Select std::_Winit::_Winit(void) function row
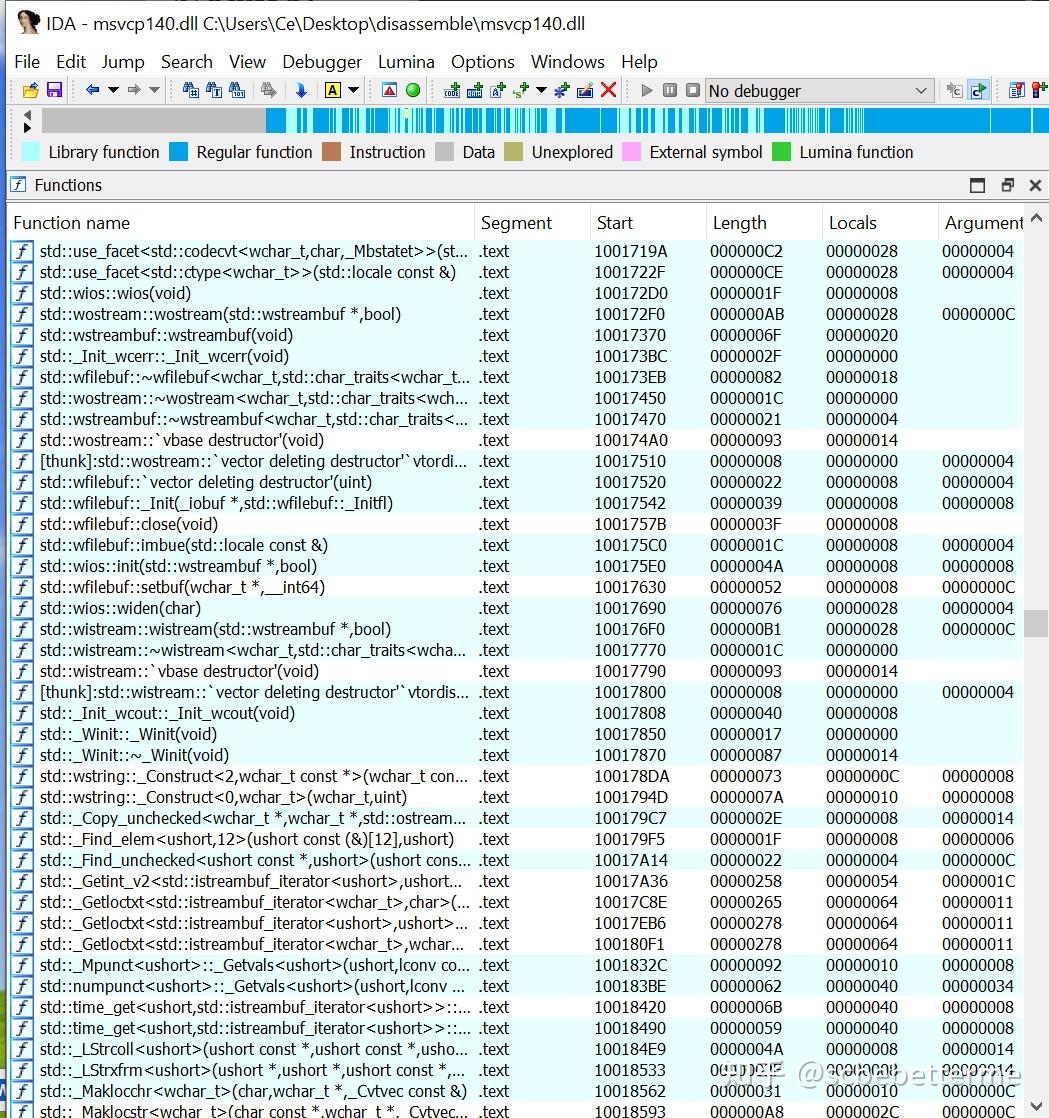 point(515,734)
